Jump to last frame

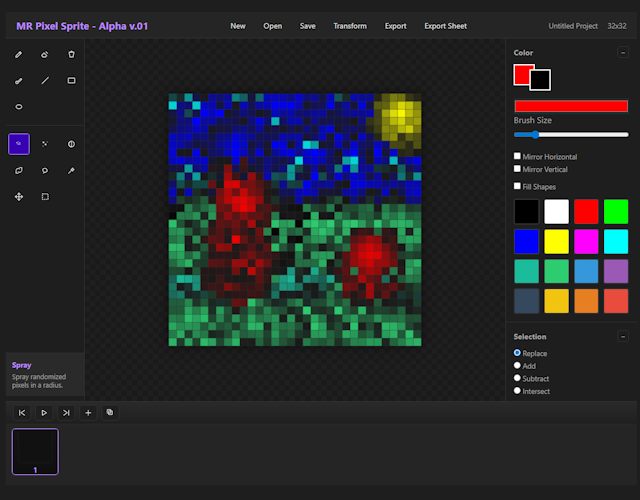66,413
